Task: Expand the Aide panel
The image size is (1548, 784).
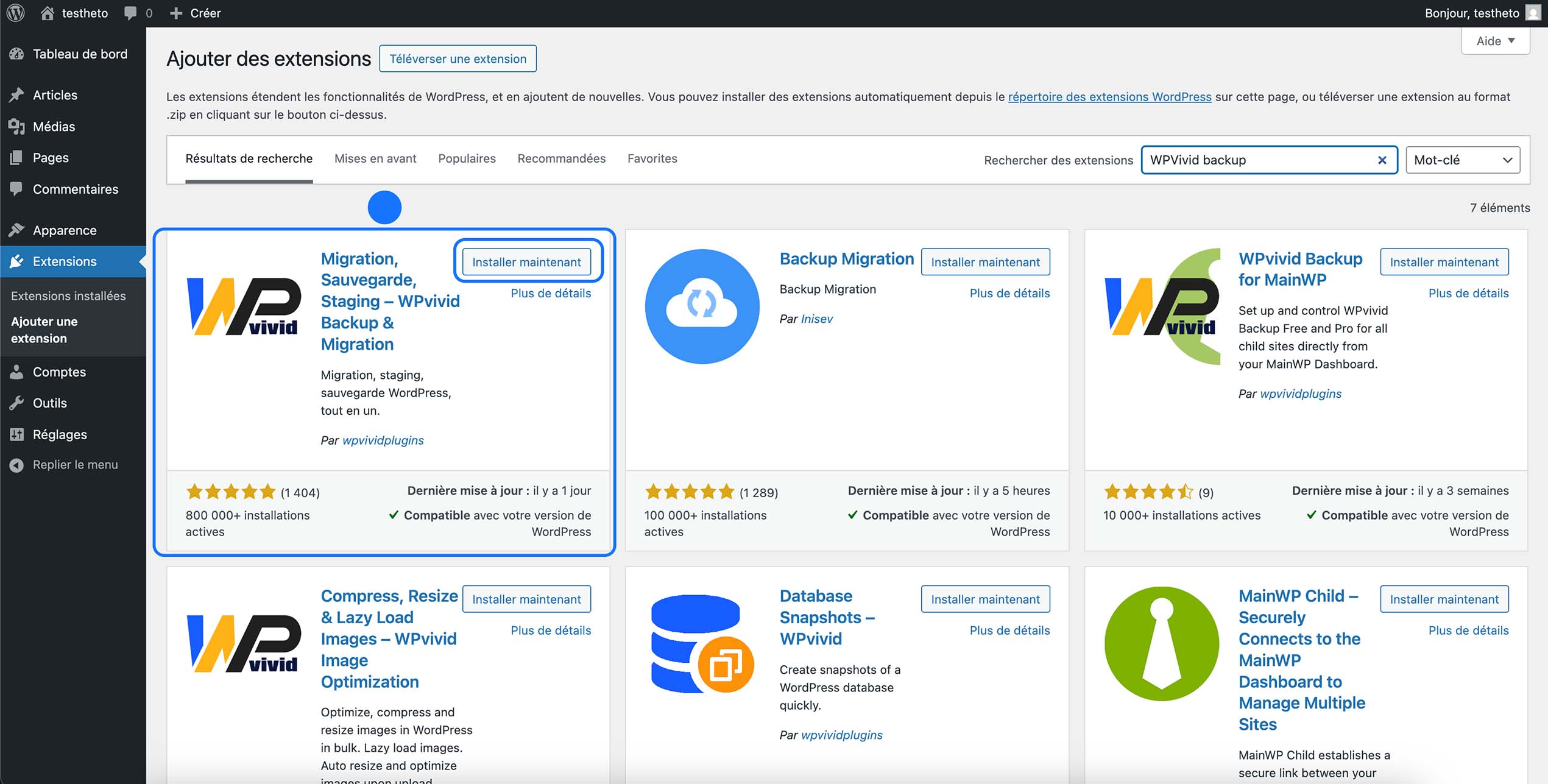Action: pyautogui.click(x=1495, y=40)
